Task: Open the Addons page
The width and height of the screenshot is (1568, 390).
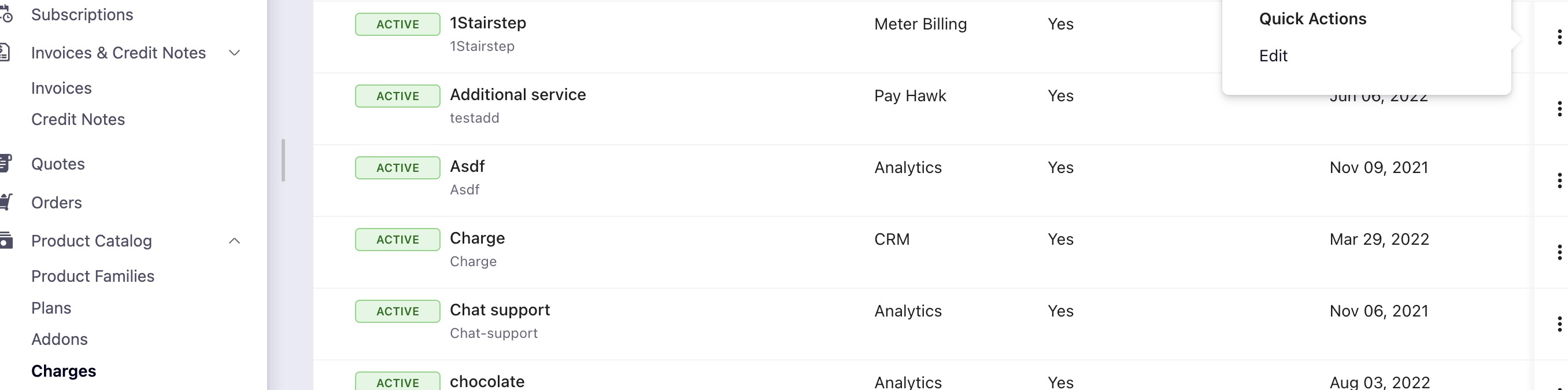Action: pyautogui.click(x=59, y=340)
